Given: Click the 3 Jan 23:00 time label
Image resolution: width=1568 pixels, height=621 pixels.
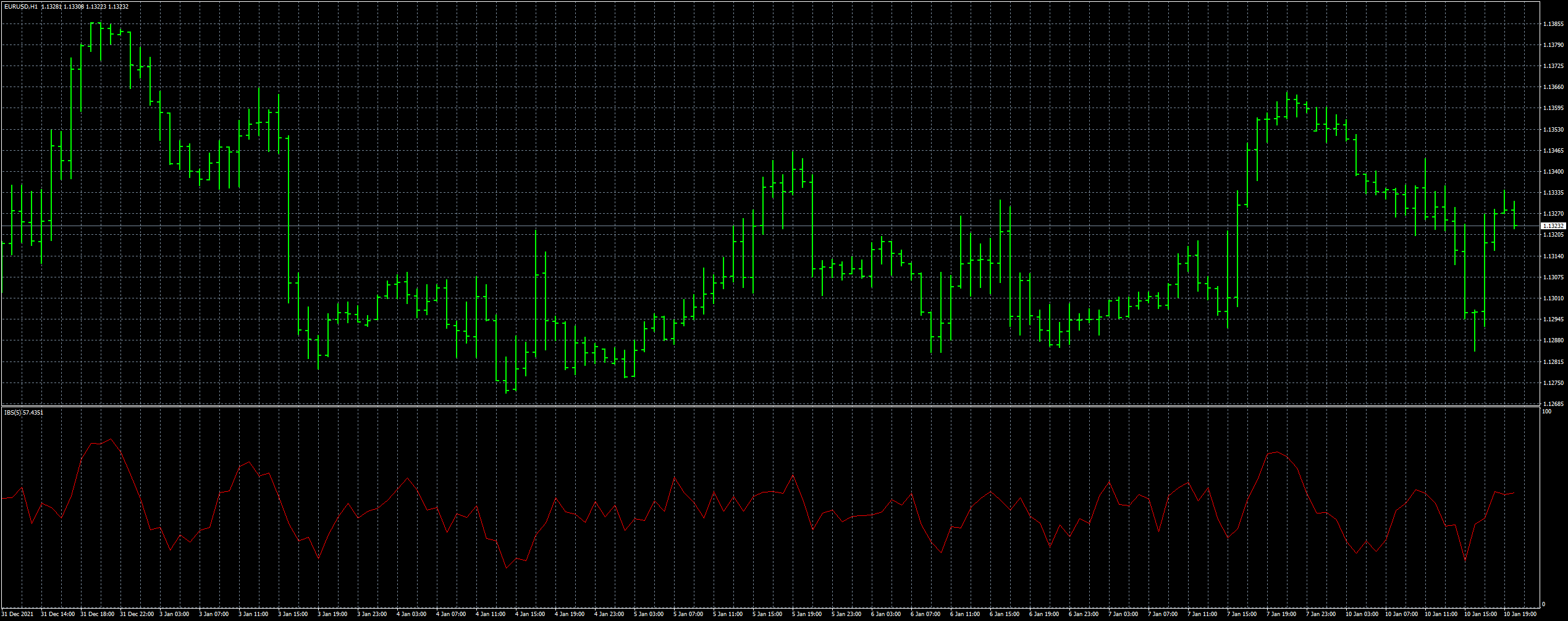Looking at the screenshot, I should (372, 614).
